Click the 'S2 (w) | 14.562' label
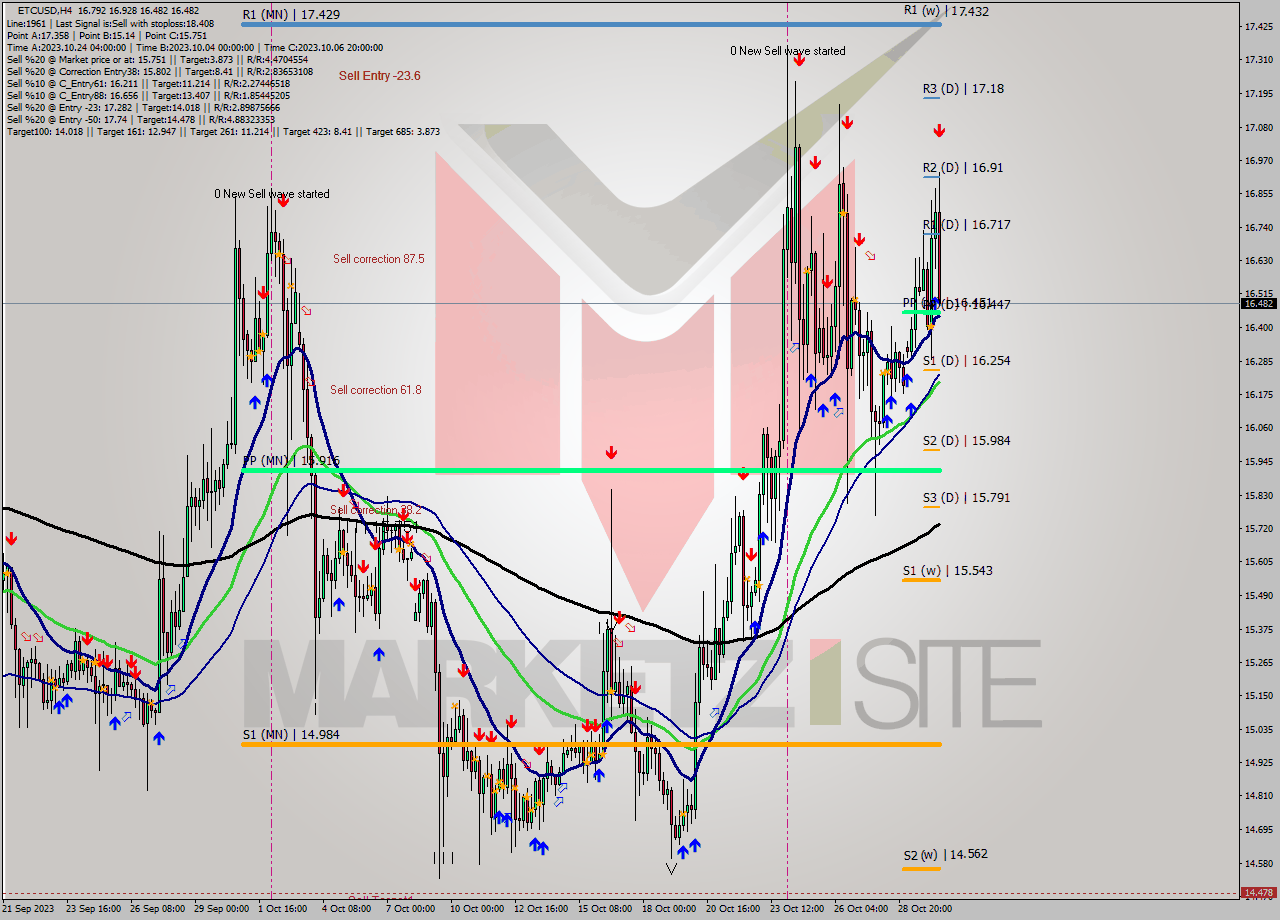 click(947, 855)
